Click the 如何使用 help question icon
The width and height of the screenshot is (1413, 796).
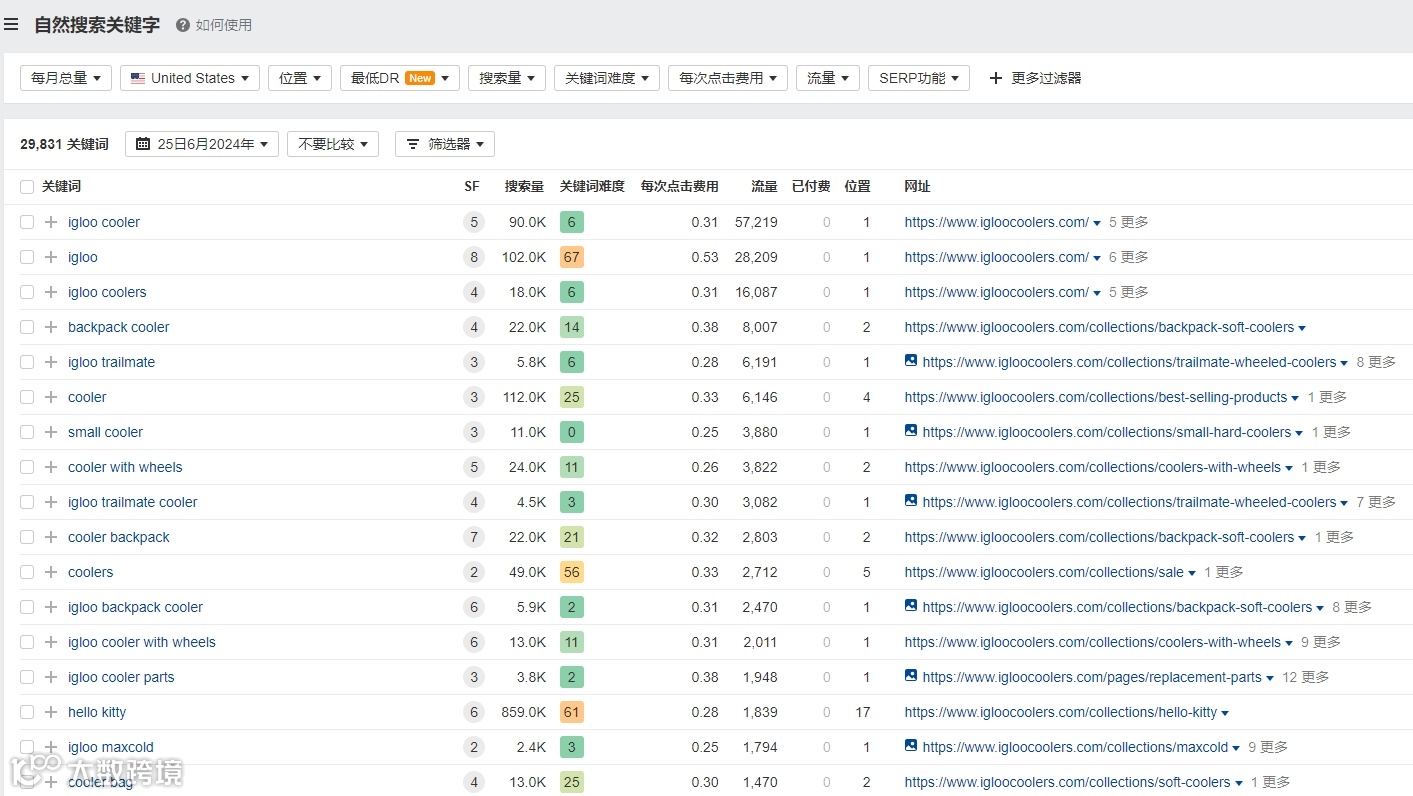click(x=183, y=25)
